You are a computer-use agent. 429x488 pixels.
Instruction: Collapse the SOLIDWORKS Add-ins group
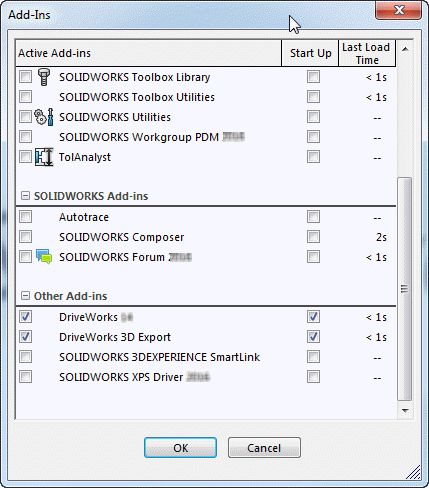click(x=25, y=196)
